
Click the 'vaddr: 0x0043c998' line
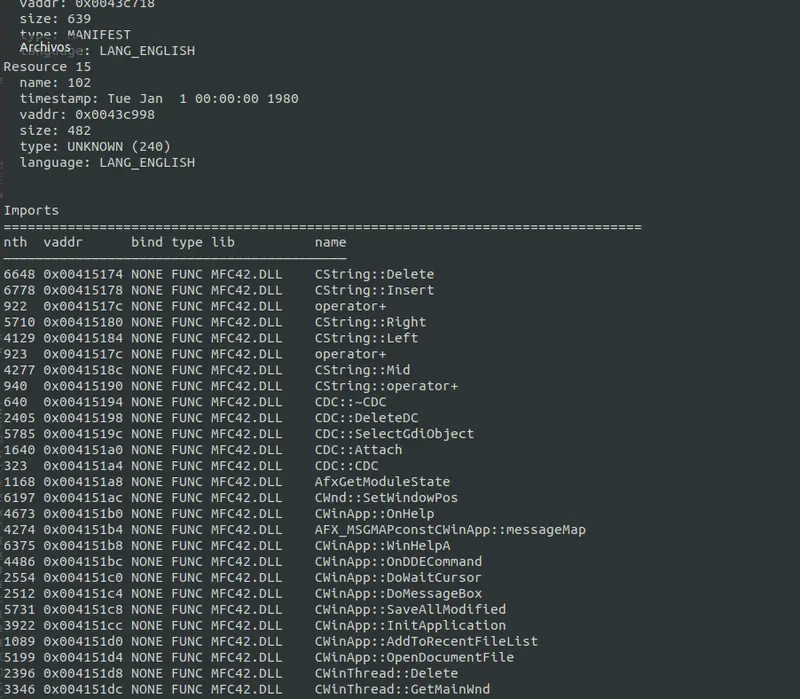pos(87,114)
